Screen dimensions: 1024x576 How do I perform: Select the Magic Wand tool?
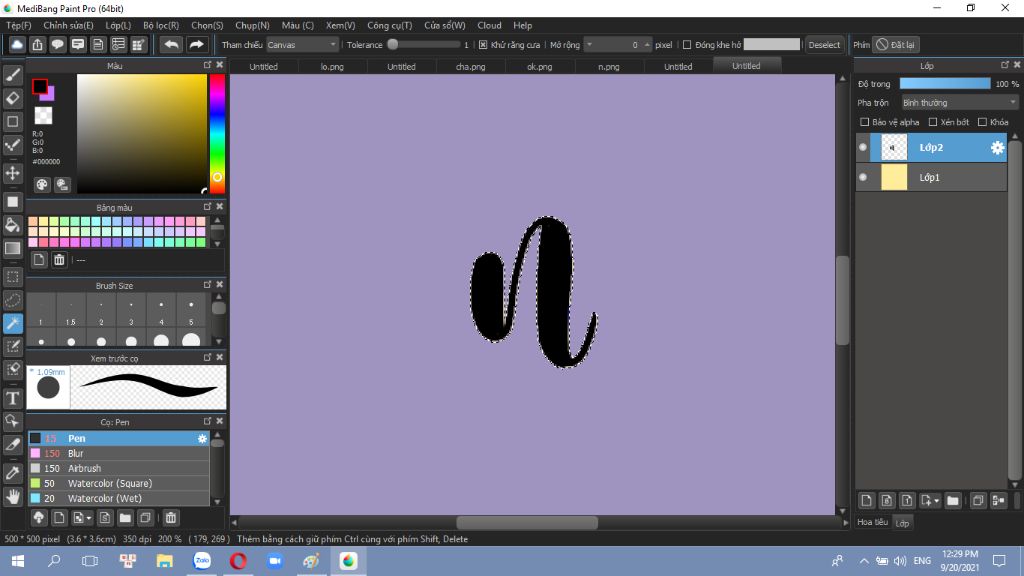(x=12, y=323)
